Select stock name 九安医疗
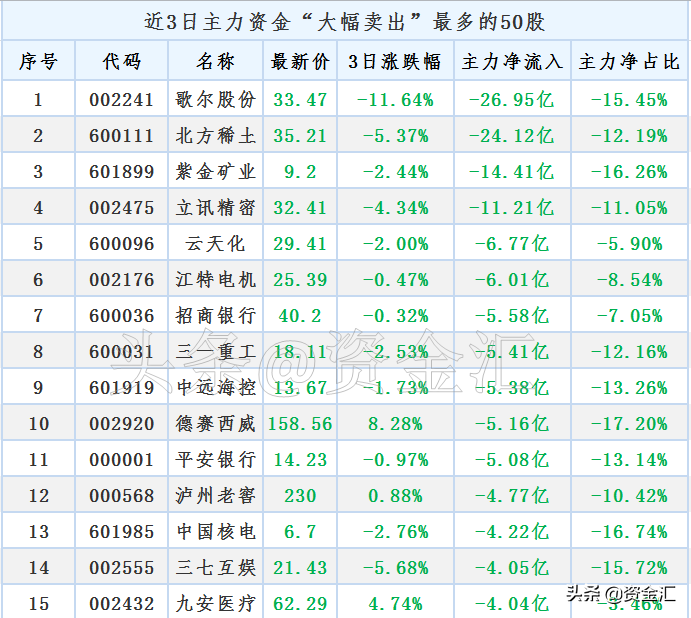Viewport: 691px width, 618px height. [x=215, y=604]
